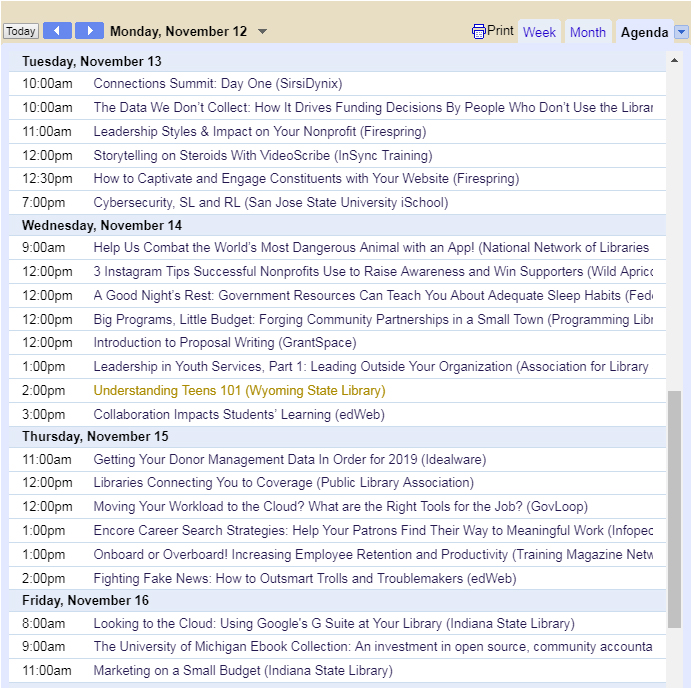Open Help Us Combat Dangerous Animal event
The width and height of the screenshot is (694, 688).
tap(371, 247)
